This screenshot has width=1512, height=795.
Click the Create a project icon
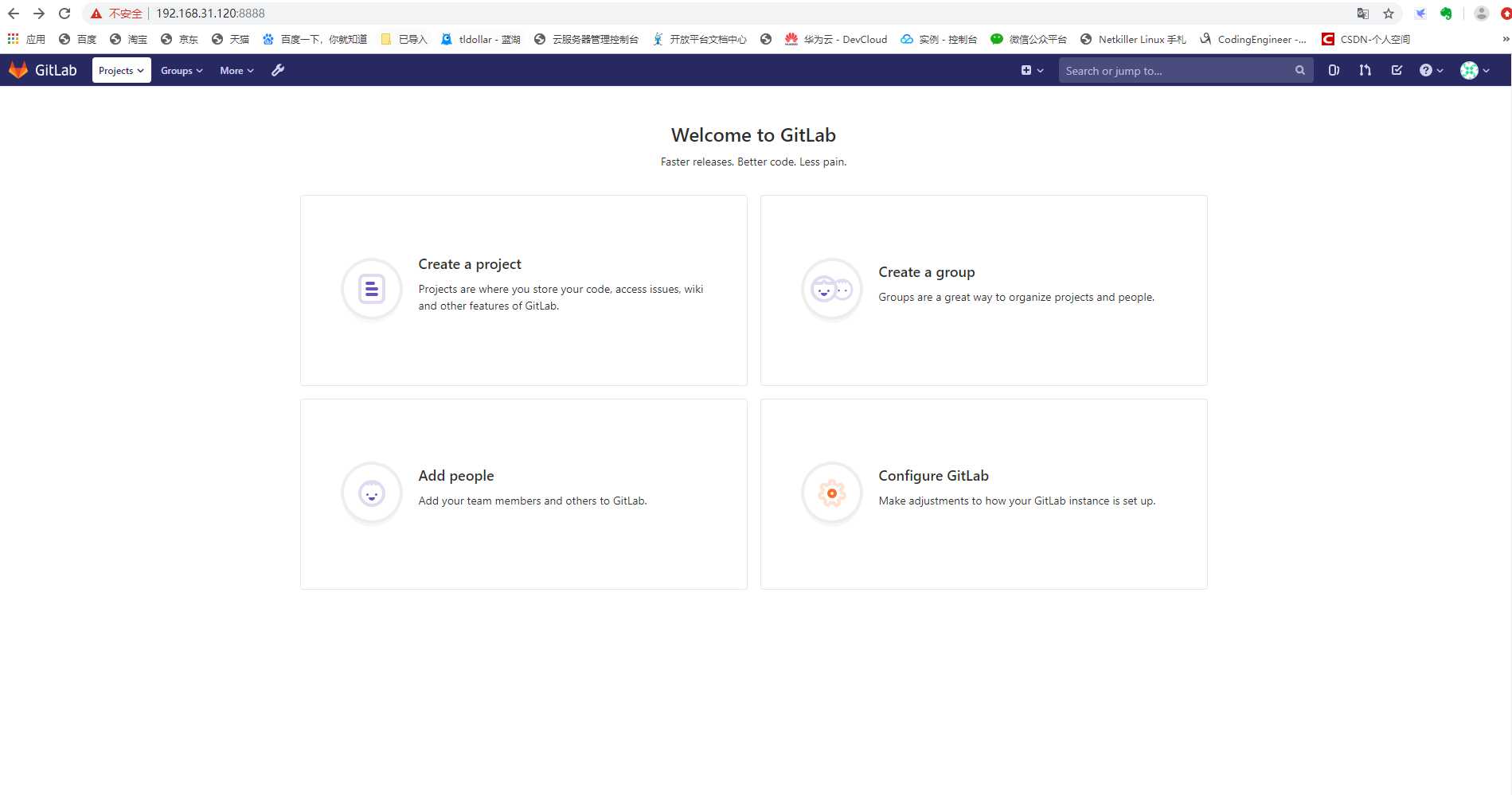(x=371, y=289)
